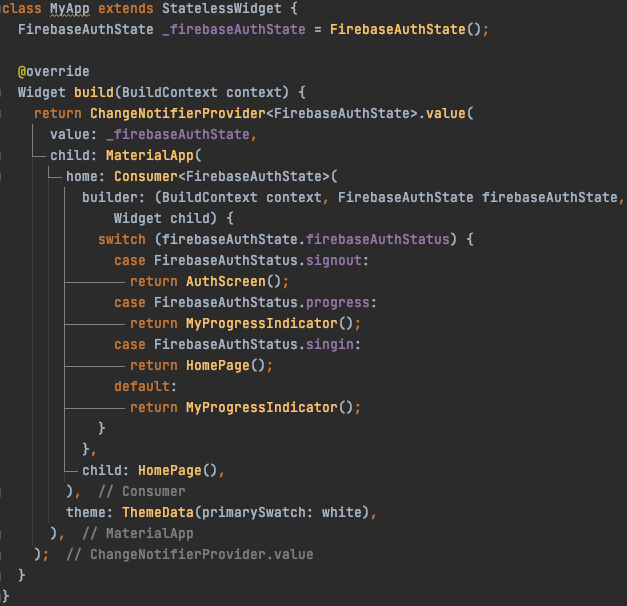627x606 pixels.
Task: Click the FirebaseAuthState() constructor call
Action: 405,30
